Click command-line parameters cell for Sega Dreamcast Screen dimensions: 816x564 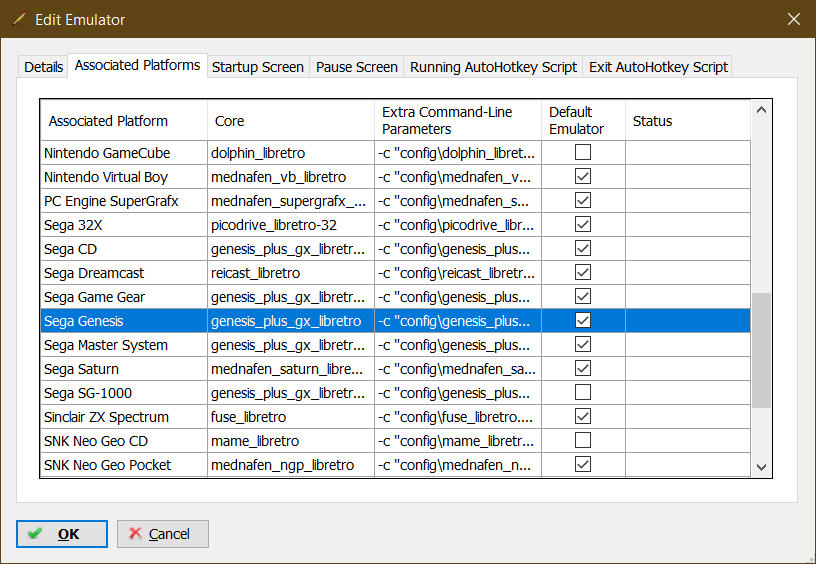click(x=458, y=273)
